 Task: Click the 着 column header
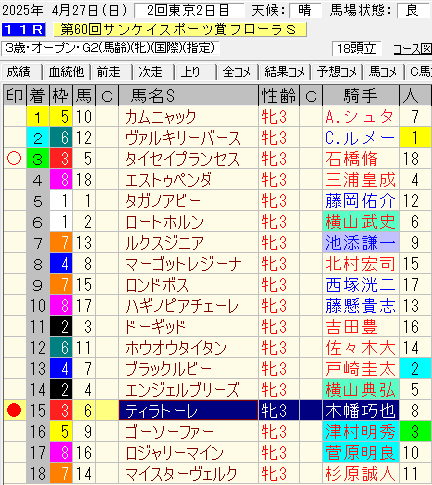38,96
